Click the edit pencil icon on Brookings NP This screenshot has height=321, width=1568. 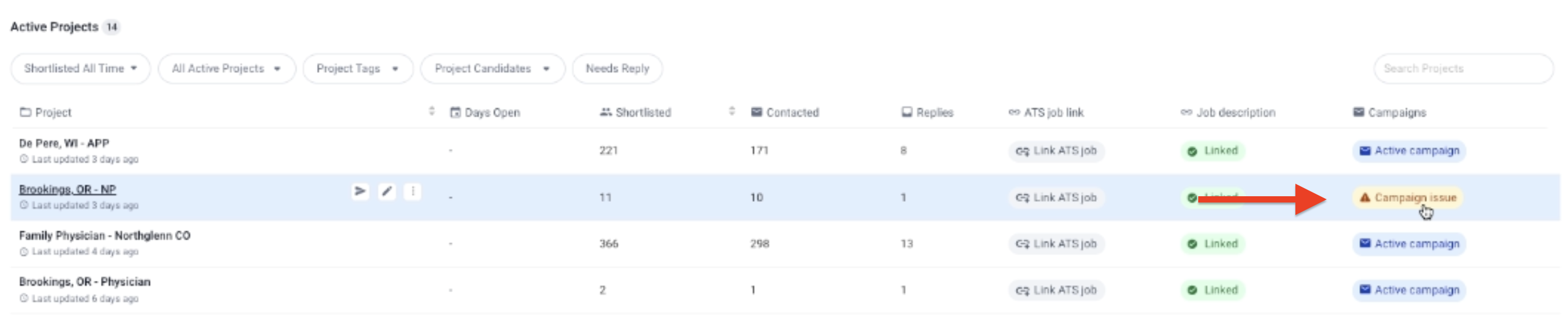coord(387,191)
